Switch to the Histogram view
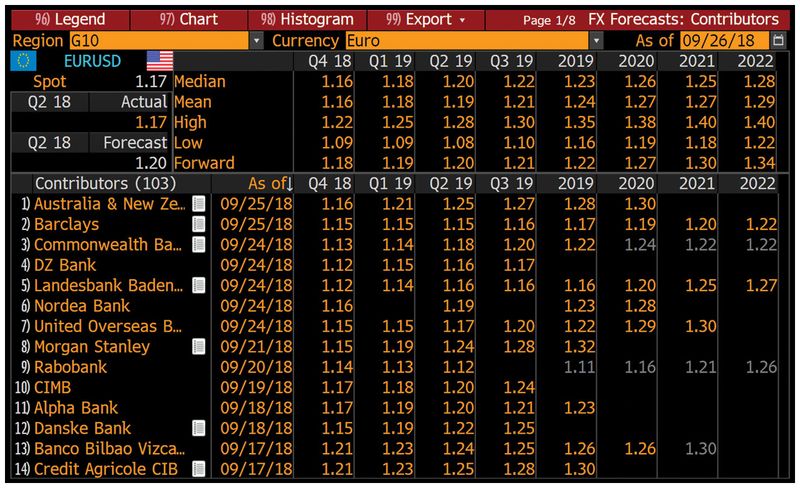This screenshot has height=488, width=800. [x=306, y=19]
